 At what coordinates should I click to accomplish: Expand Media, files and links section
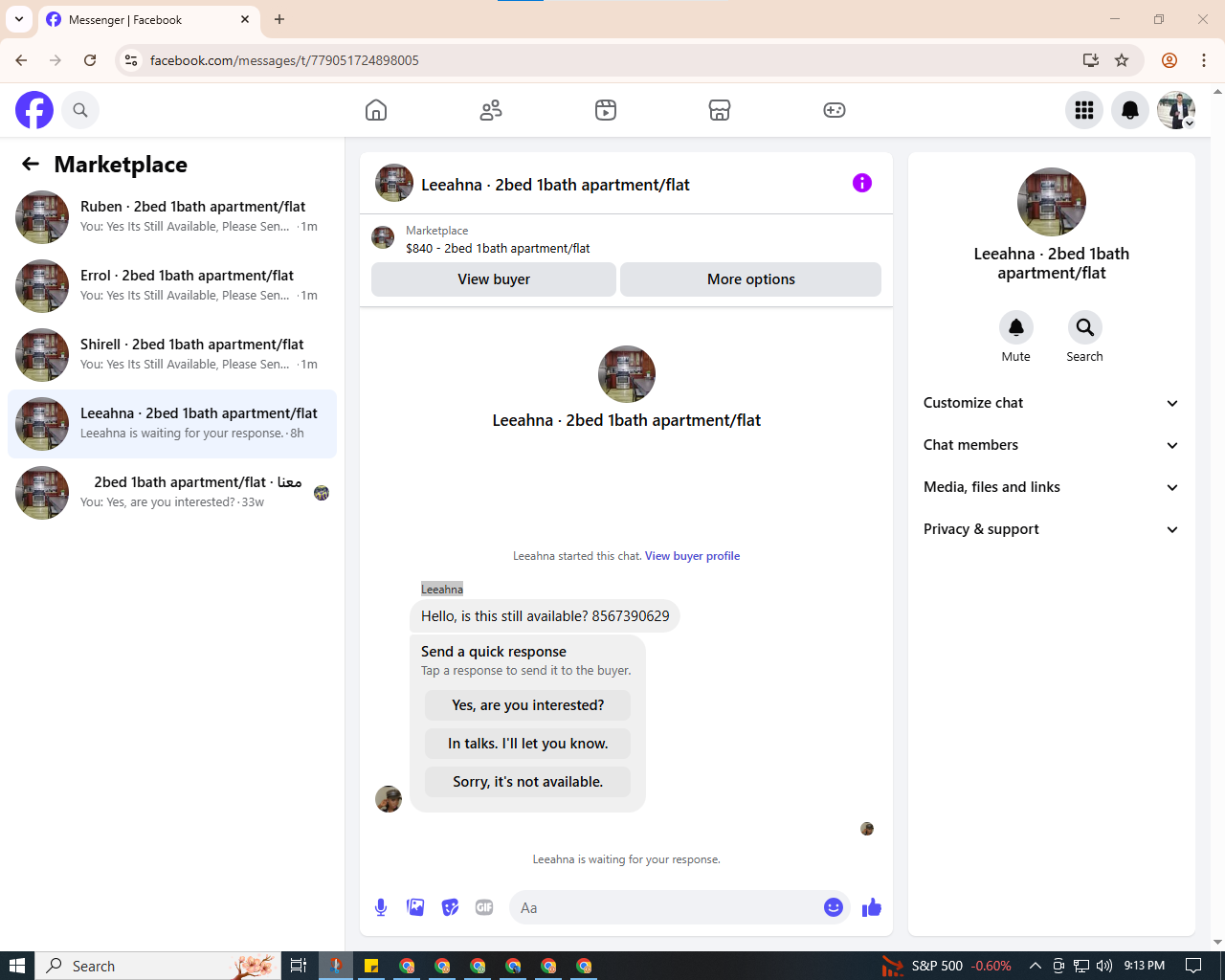pos(1051,487)
